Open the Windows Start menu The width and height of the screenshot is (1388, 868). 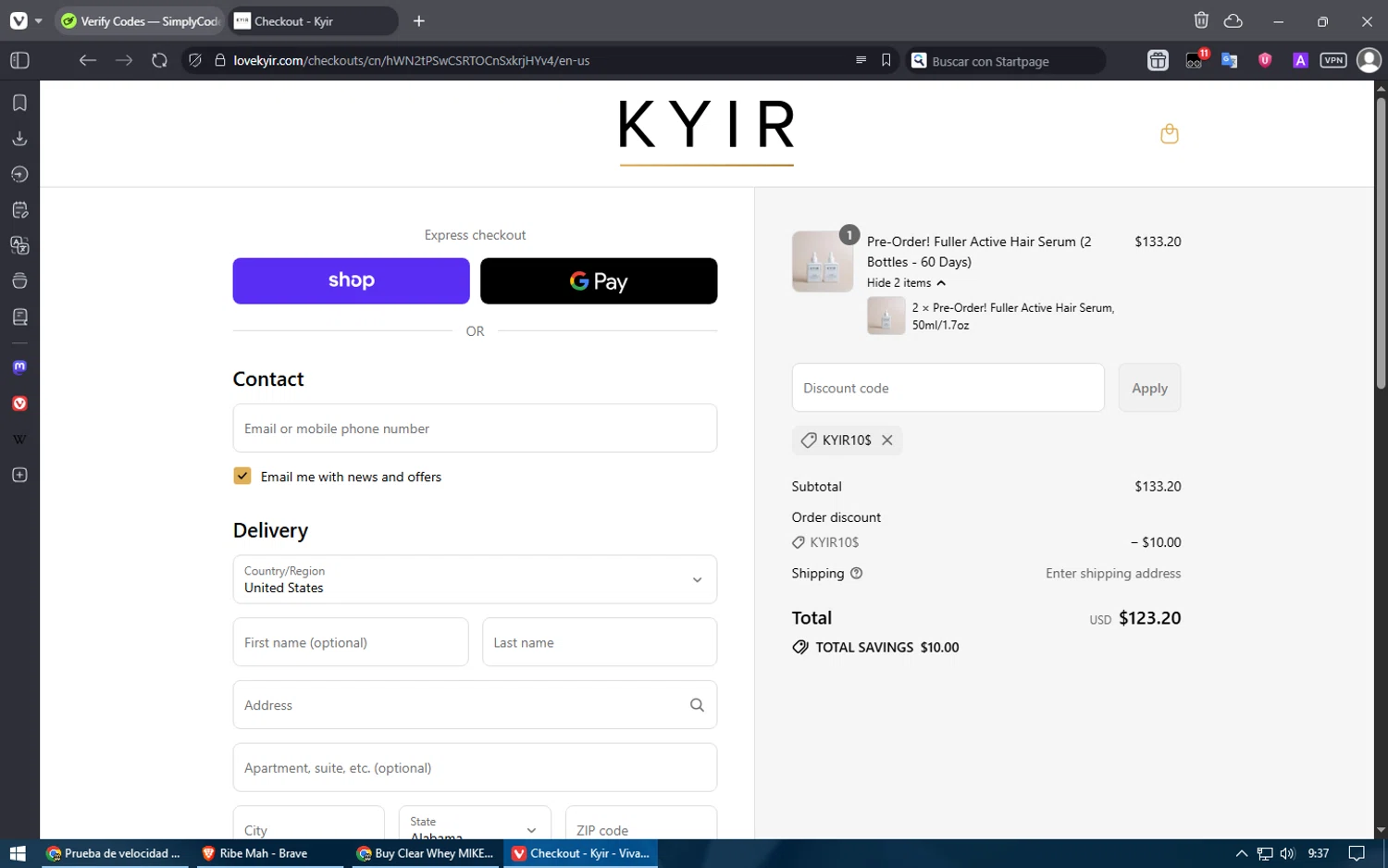[x=18, y=853]
